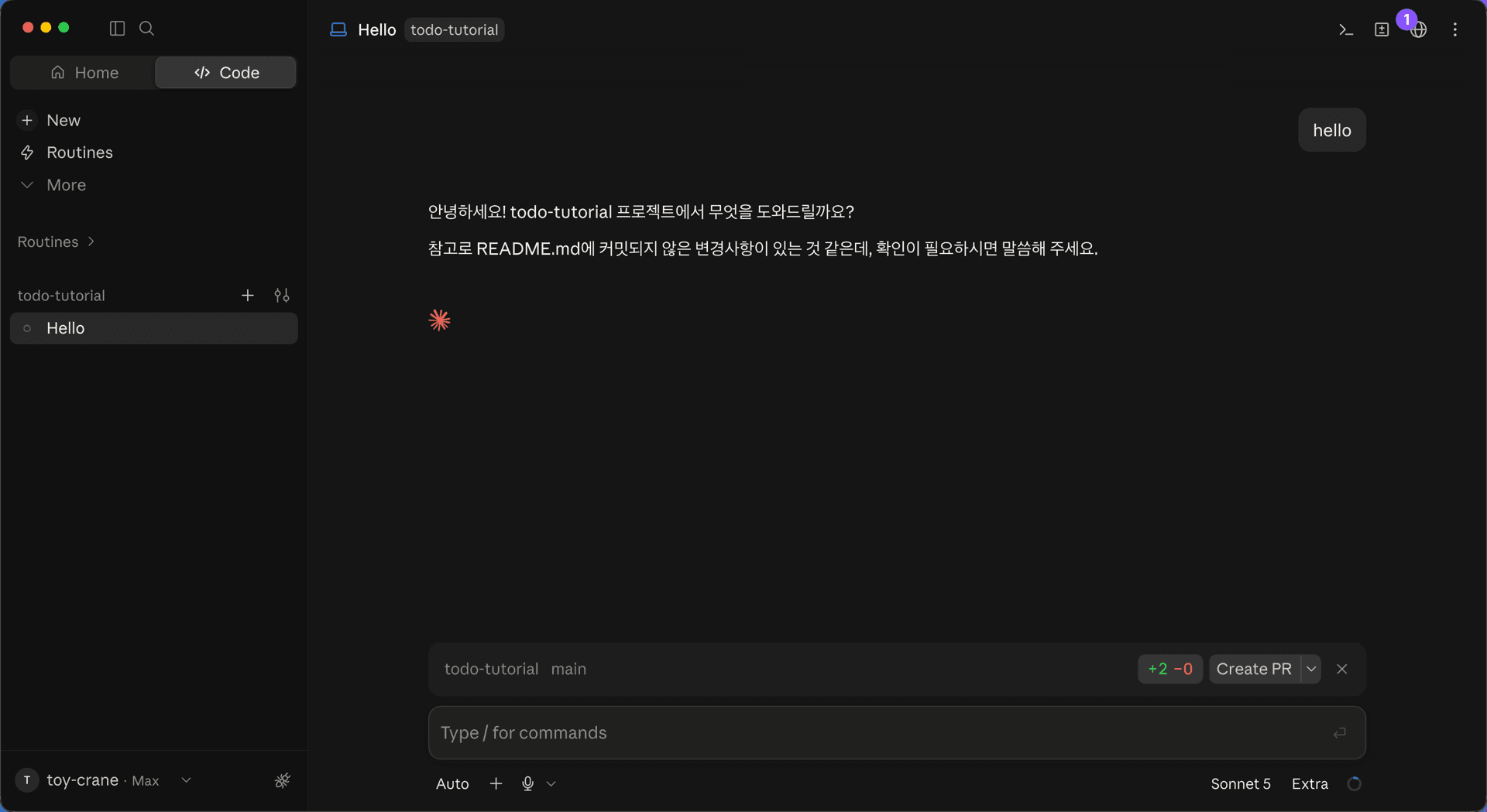Click the todo-tutorial sidebar project heading
Image resolution: width=1487 pixels, height=812 pixels.
point(61,296)
